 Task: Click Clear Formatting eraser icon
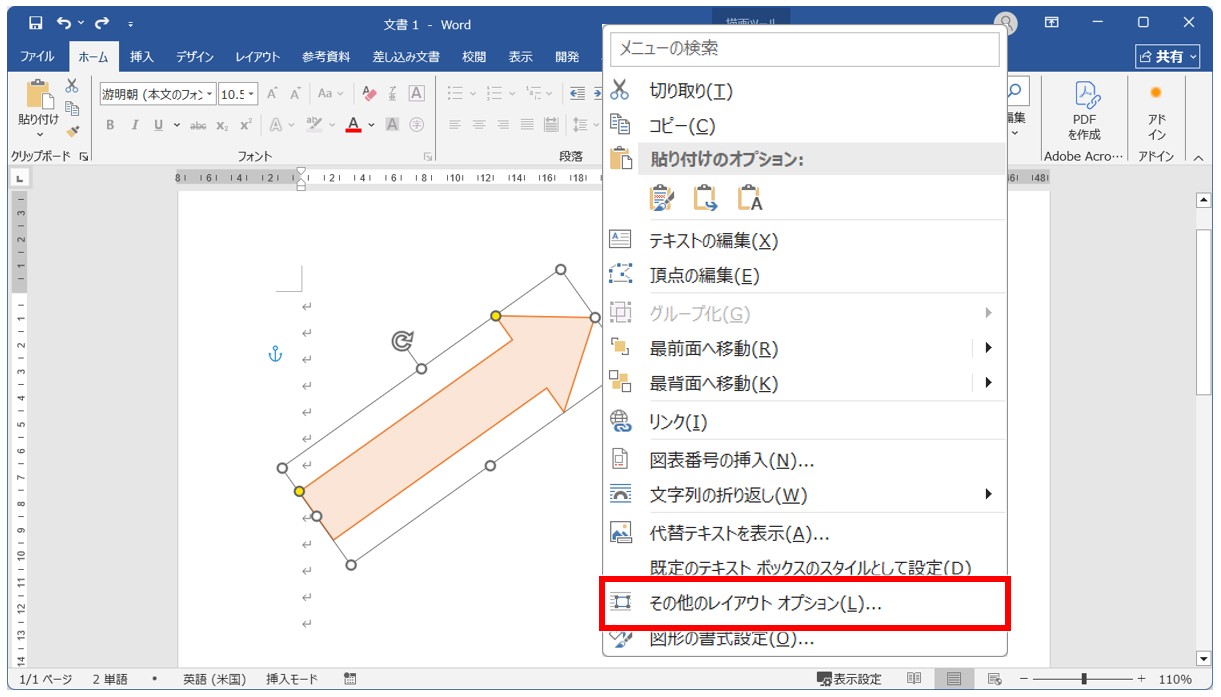[369, 94]
